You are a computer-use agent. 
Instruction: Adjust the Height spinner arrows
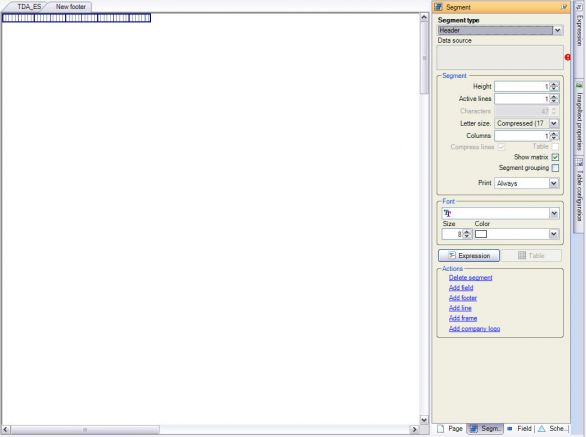tap(554, 86)
